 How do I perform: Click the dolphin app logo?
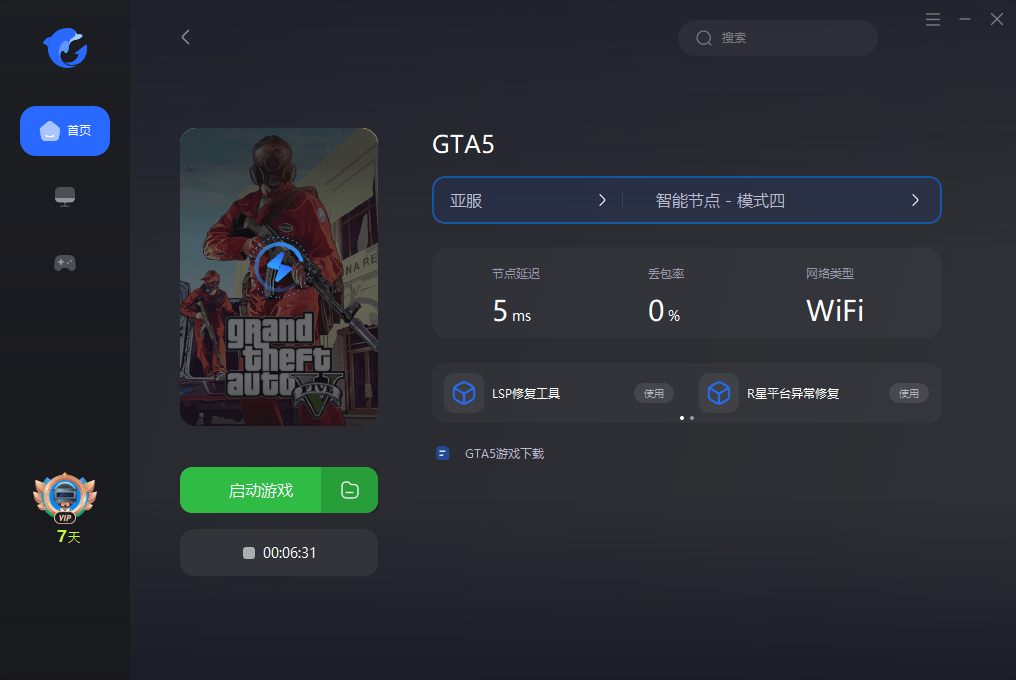pos(65,48)
